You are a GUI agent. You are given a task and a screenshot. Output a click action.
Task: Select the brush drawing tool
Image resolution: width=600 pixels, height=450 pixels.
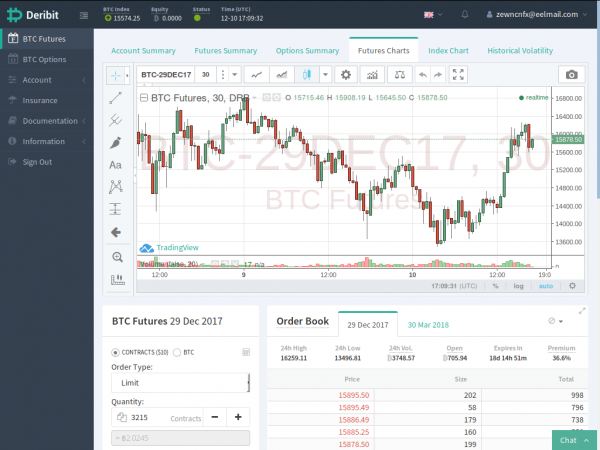pyautogui.click(x=116, y=142)
